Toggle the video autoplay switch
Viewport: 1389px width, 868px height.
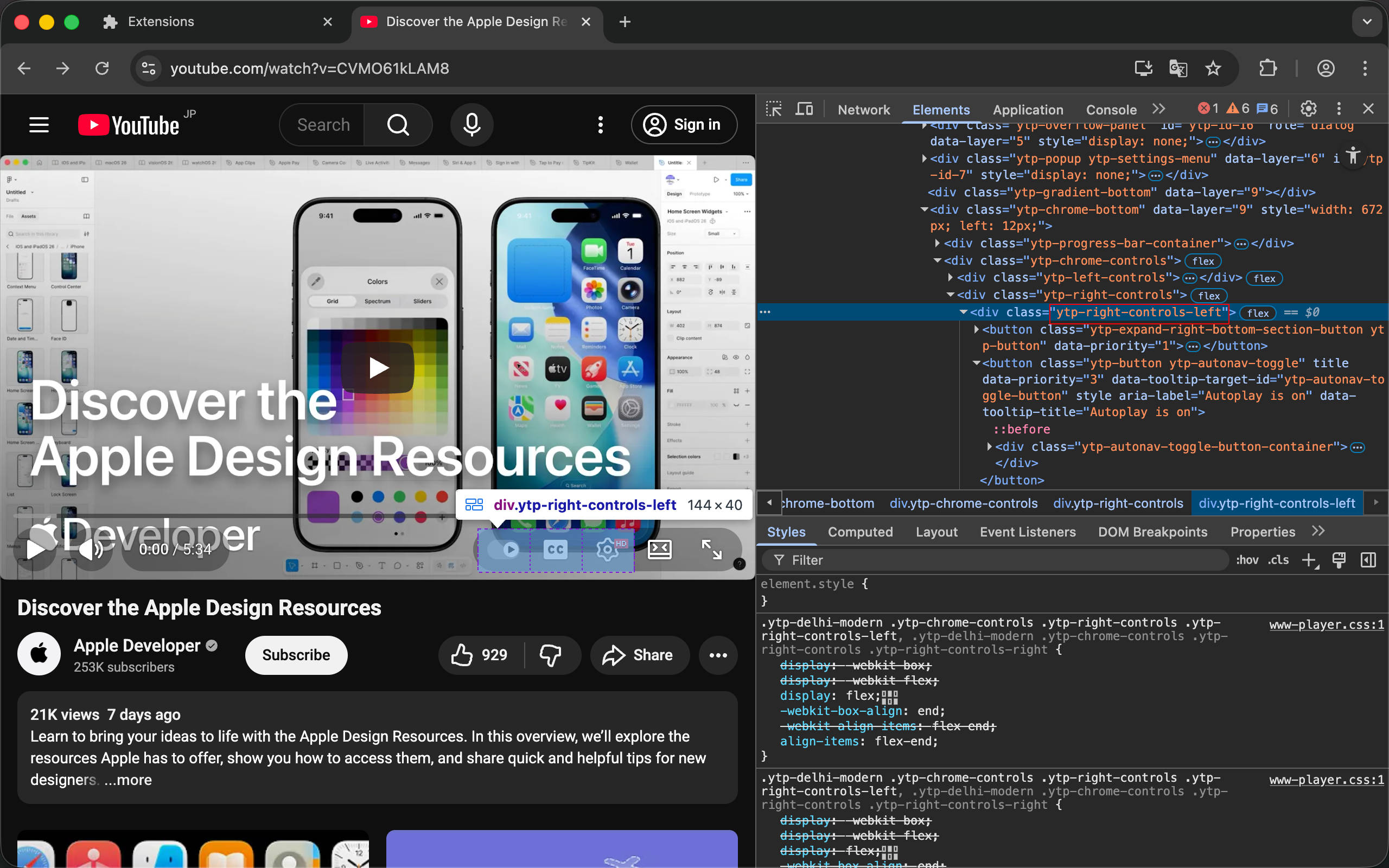click(504, 550)
